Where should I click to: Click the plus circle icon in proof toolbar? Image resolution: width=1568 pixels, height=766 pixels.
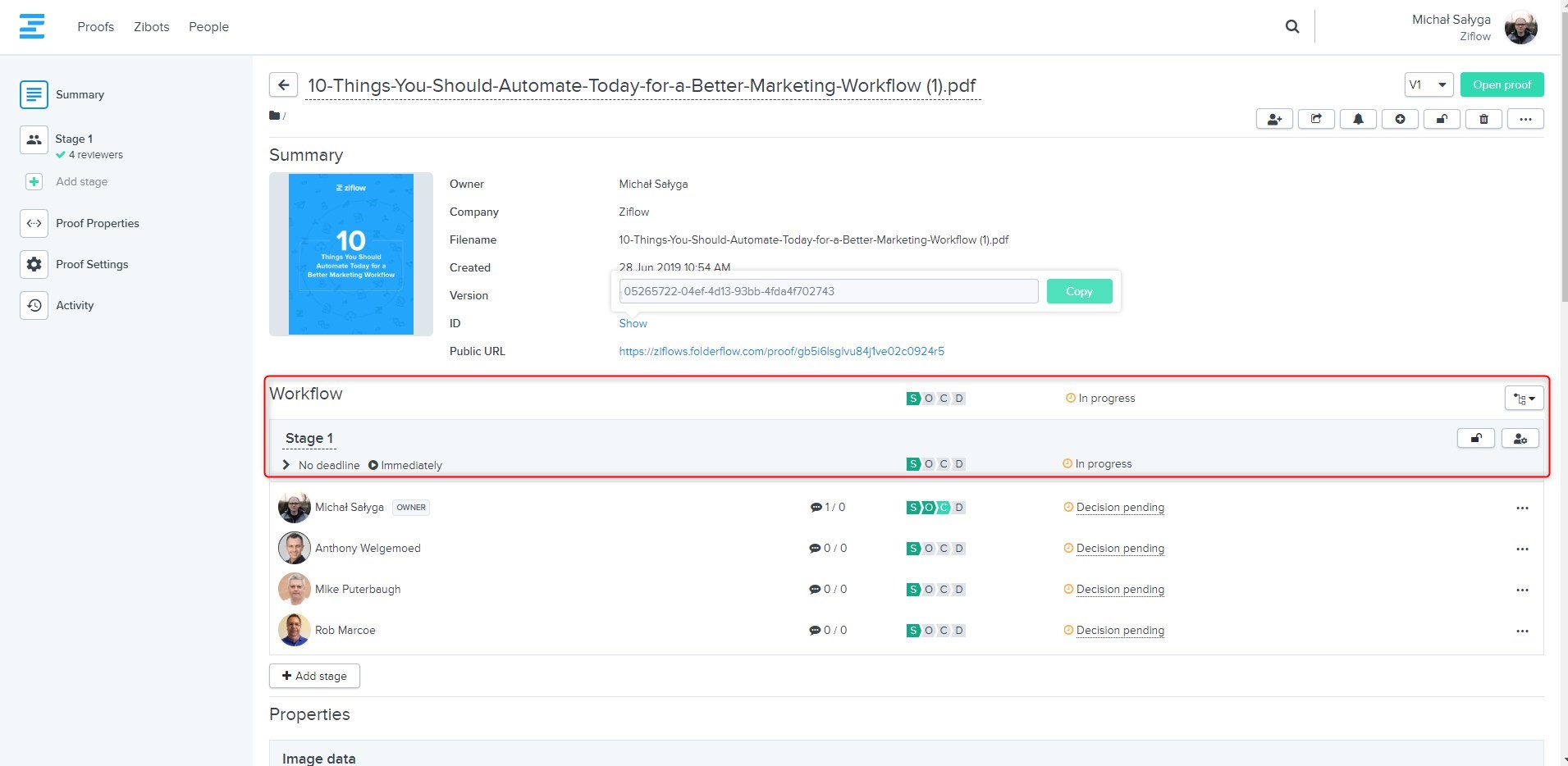1400,119
